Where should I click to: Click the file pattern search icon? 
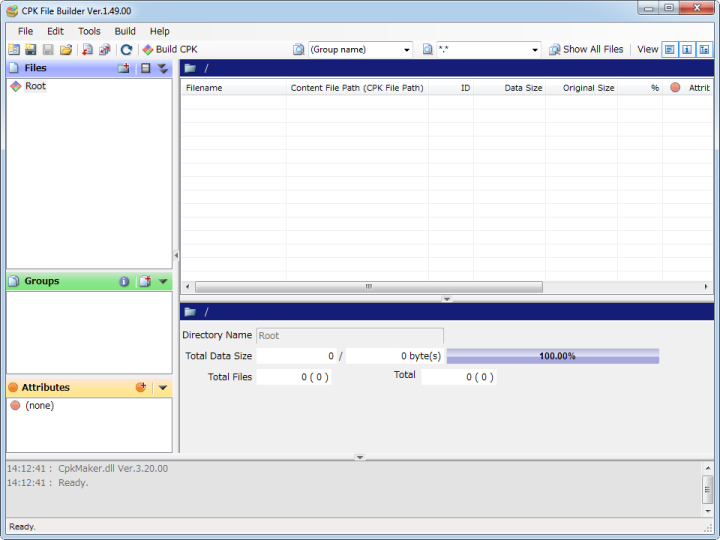[428, 50]
